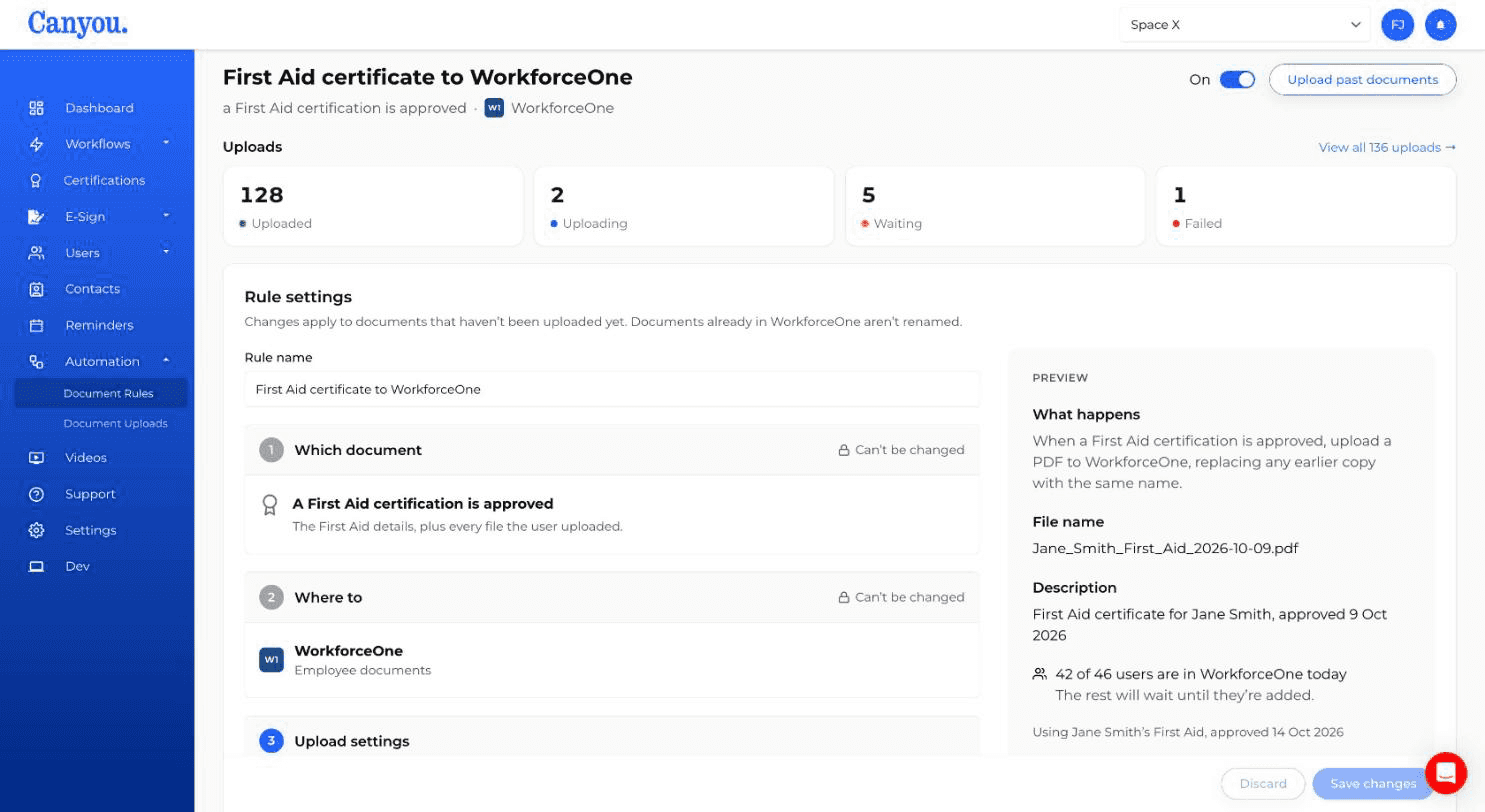Open the chat widget bubble
1485x812 pixels.
1446,772
